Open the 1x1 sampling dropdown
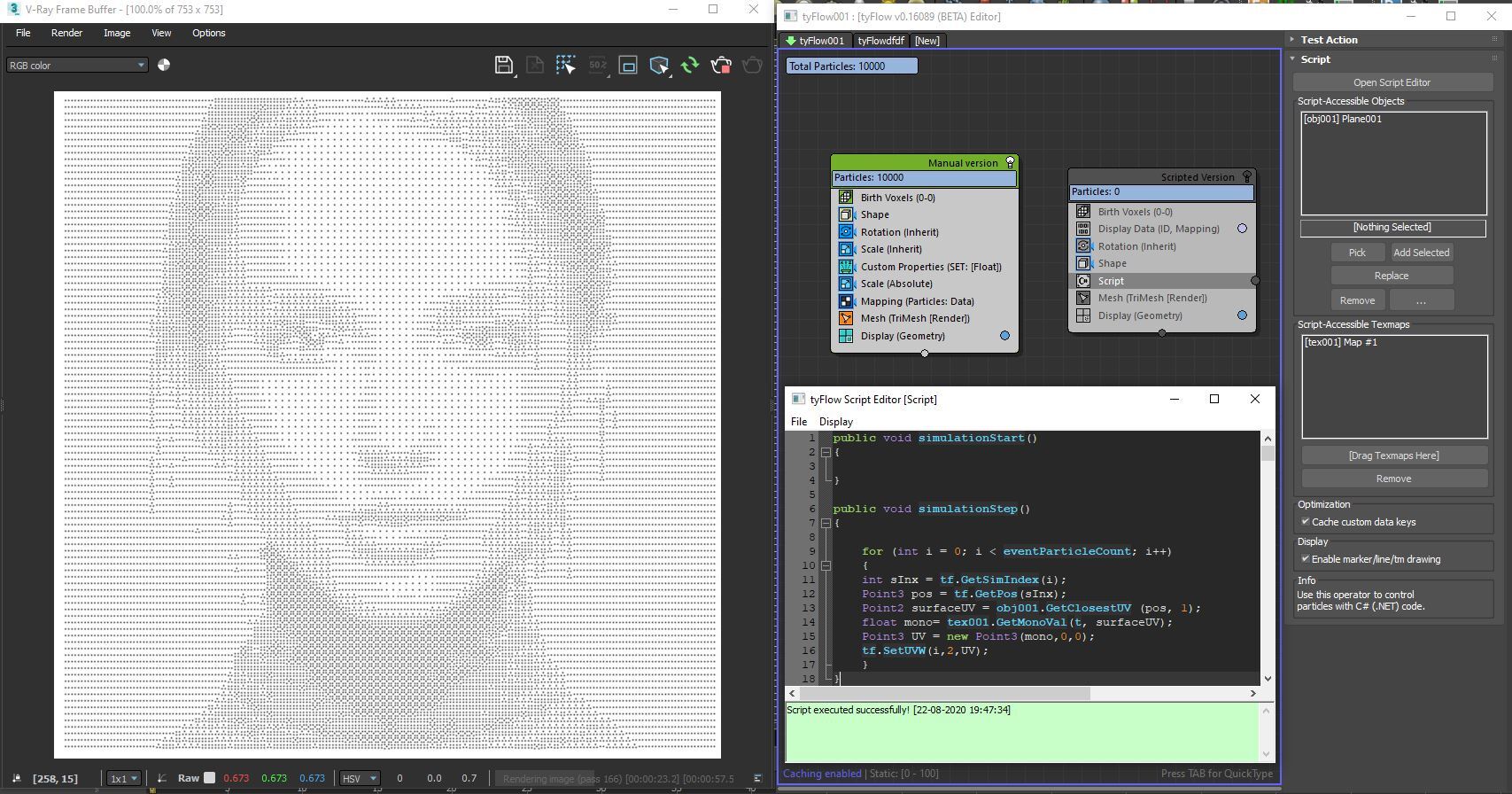This screenshot has width=1512, height=794. (124, 778)
